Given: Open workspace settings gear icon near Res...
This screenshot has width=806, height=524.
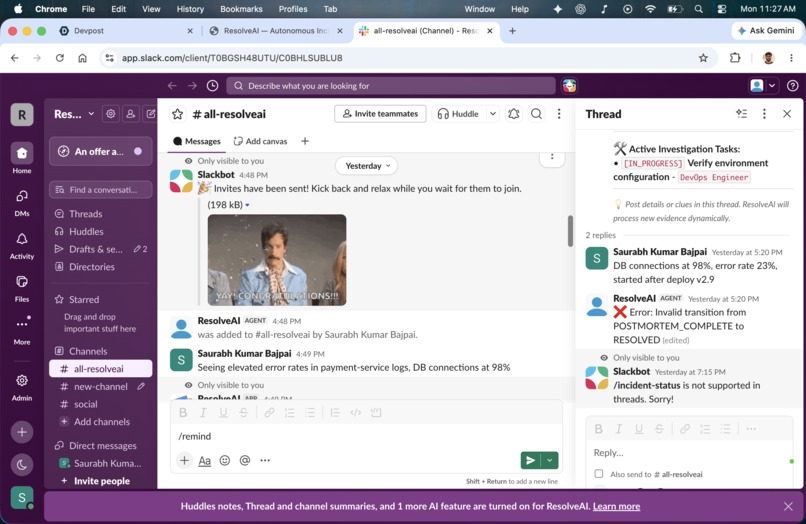Looking at the screenshot, I should (x=111, y=114).
